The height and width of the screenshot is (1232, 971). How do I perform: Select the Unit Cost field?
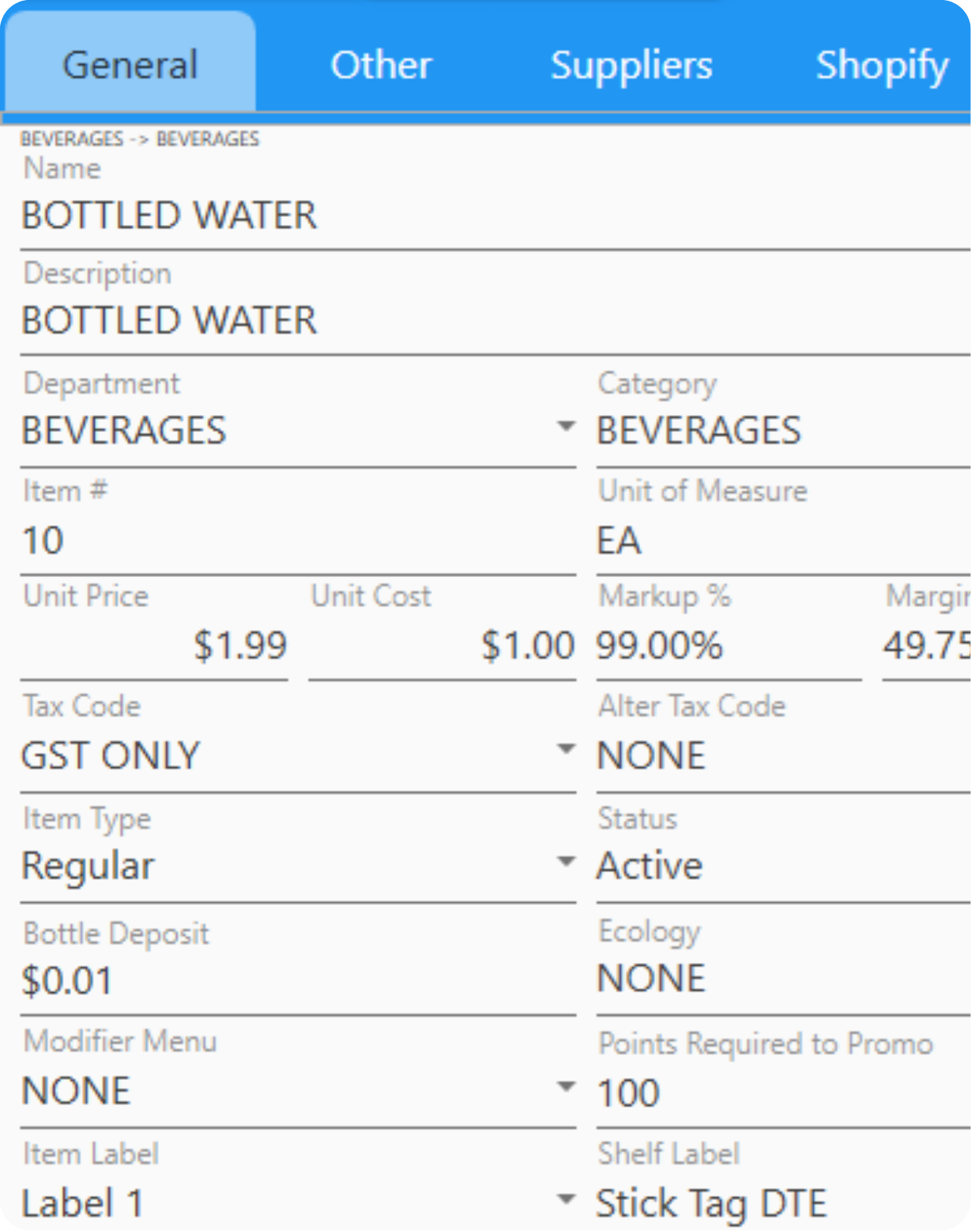pyautogui.click(x=442, y=645)
